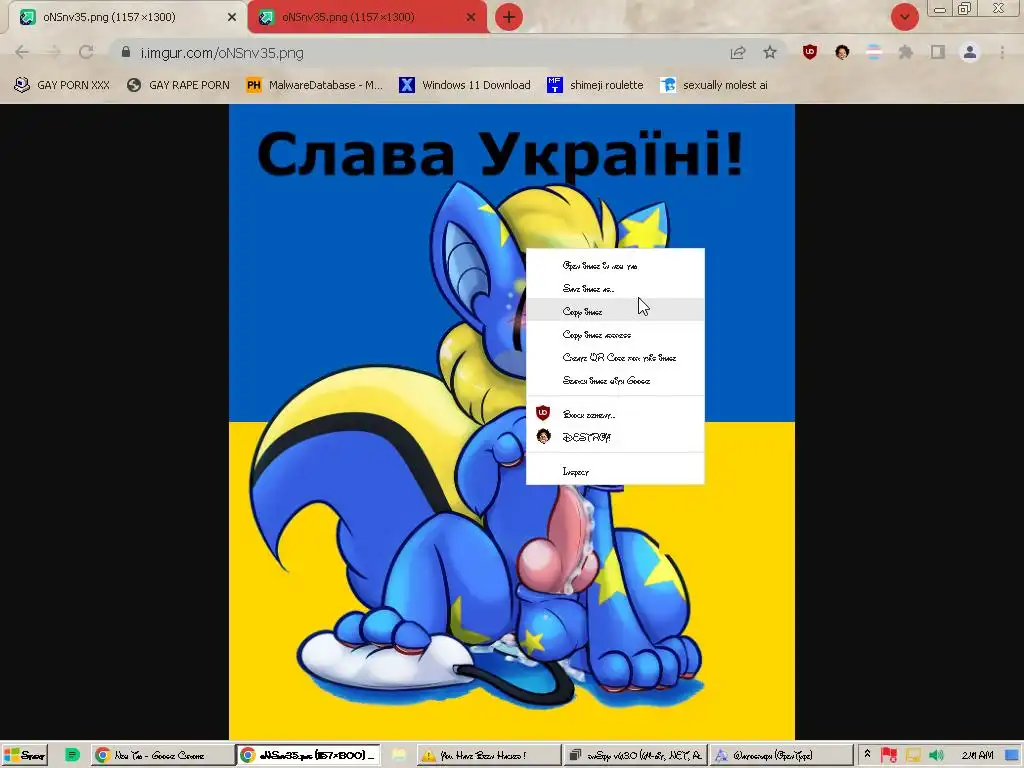Screen dimensions: 1024x768
Task: Click the face icon beside DESTROY entry
Action: [x=543, y=436]
